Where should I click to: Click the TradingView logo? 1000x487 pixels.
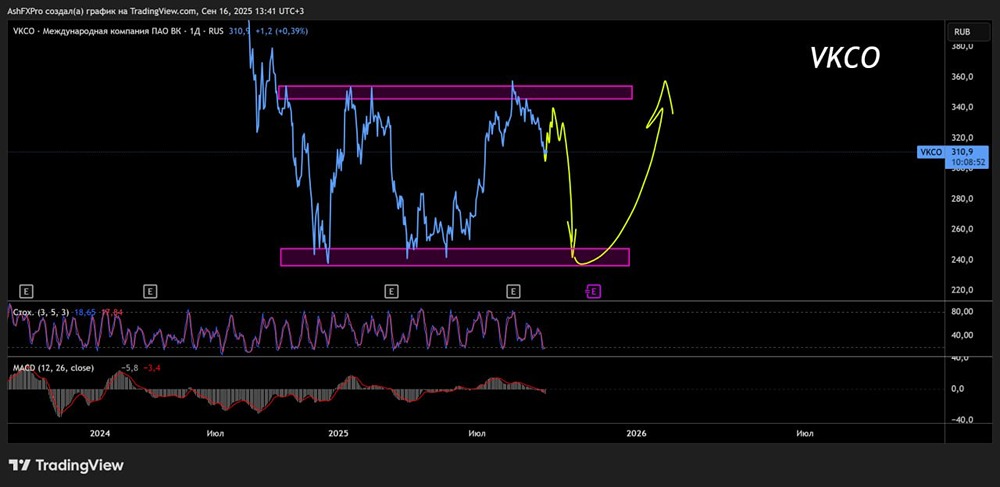(66, 465)
